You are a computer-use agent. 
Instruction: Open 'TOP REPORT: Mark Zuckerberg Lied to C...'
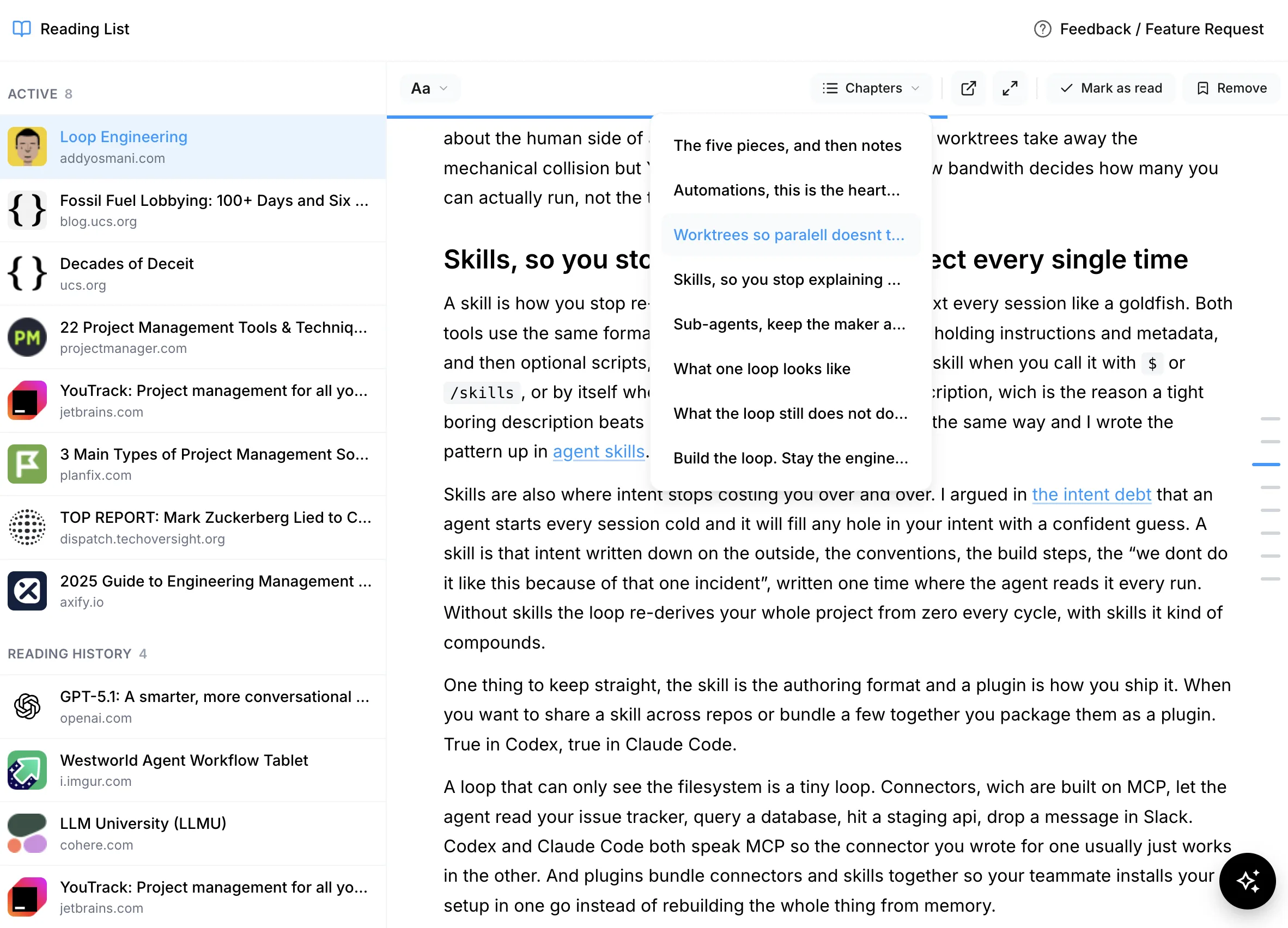click(x=193, y=527)
